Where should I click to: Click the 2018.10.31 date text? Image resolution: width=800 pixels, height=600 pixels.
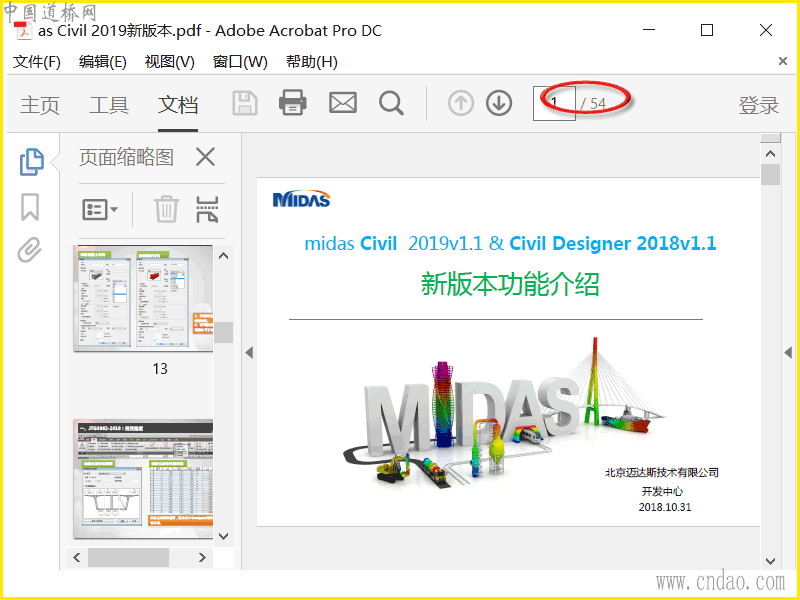[665, 507]
